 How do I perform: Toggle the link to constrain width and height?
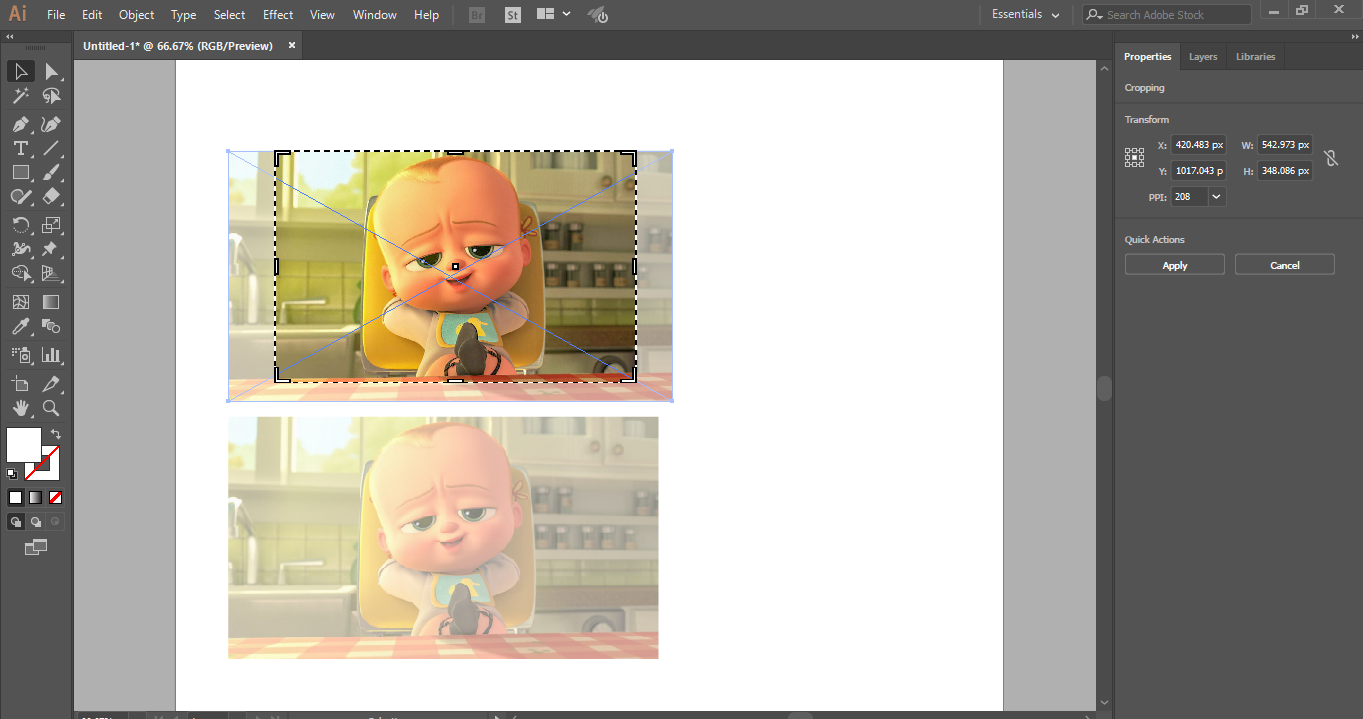click(x=1331, y=157)
